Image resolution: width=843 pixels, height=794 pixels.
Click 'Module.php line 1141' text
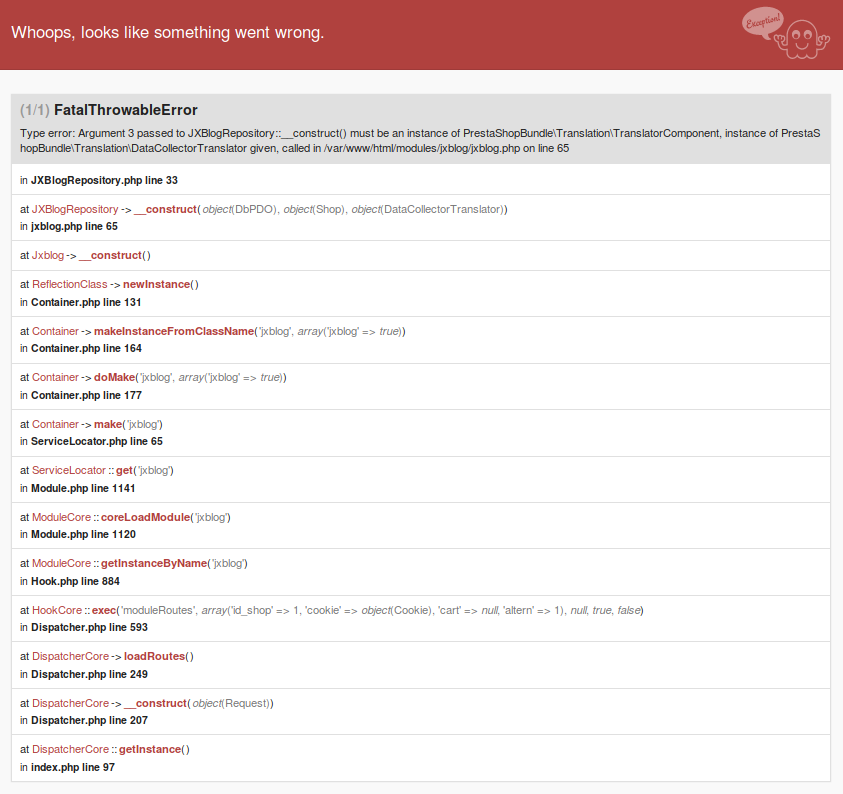point(83,488)
